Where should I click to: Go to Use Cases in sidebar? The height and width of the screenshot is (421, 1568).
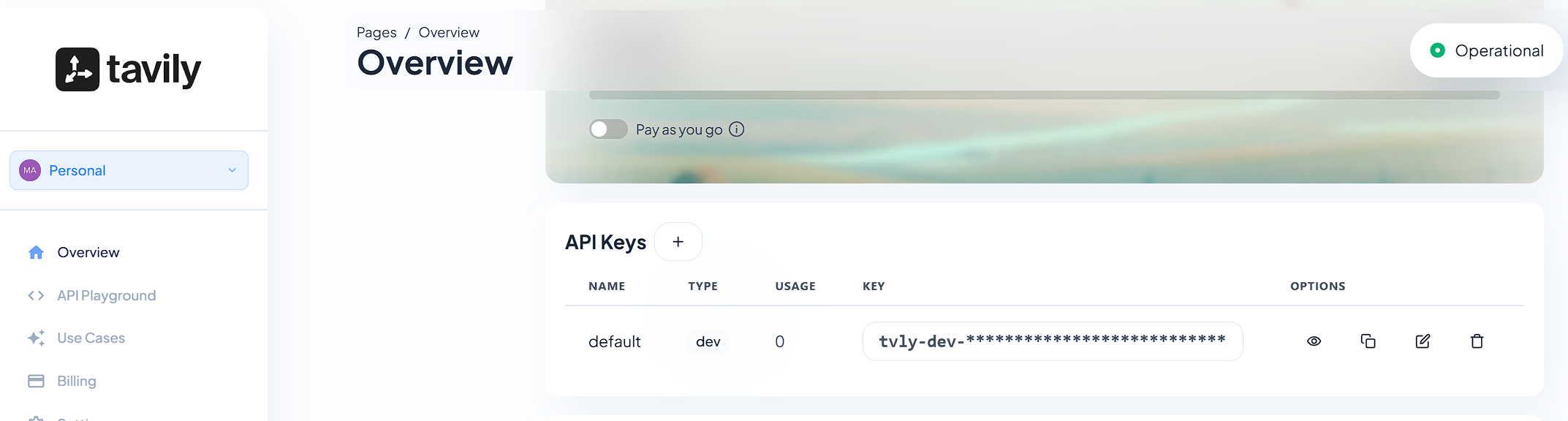pos(91,338)
